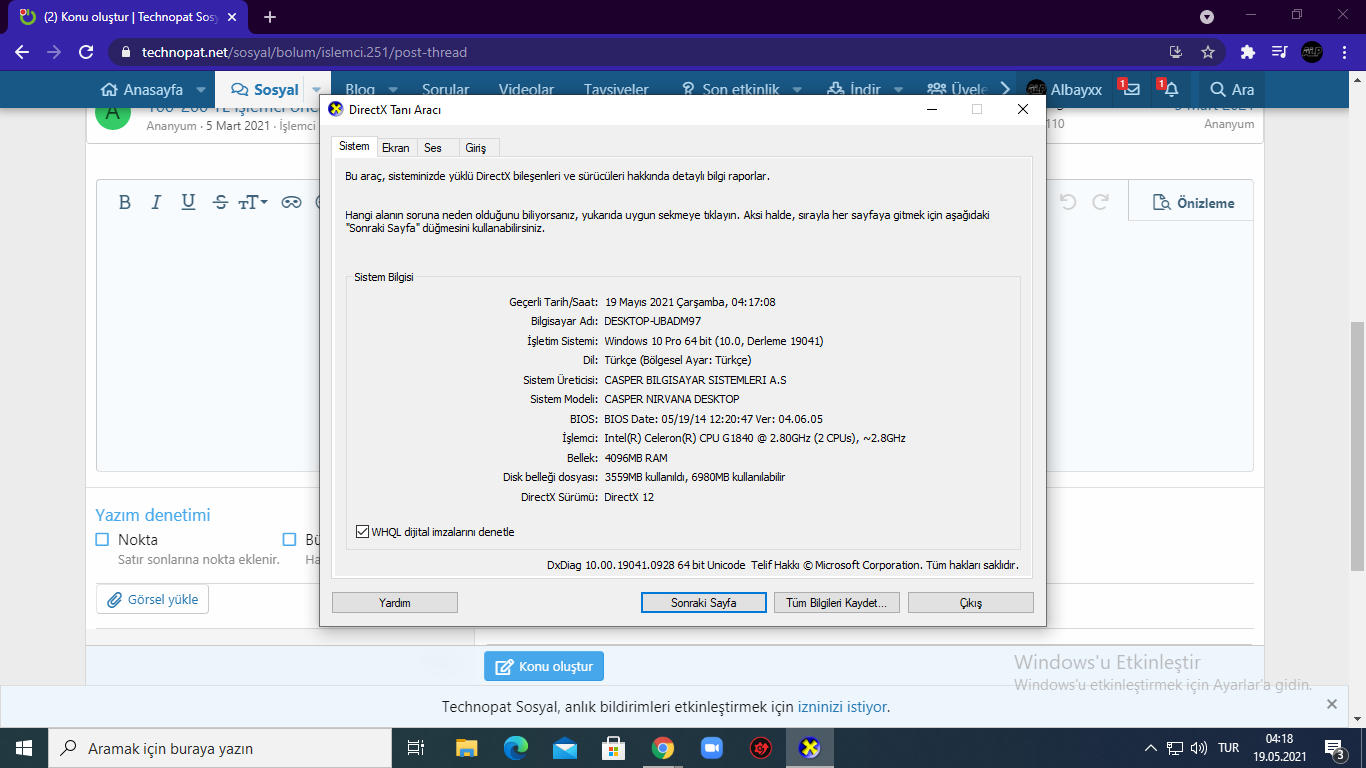Click Sonraki Sayfa button

704,603
